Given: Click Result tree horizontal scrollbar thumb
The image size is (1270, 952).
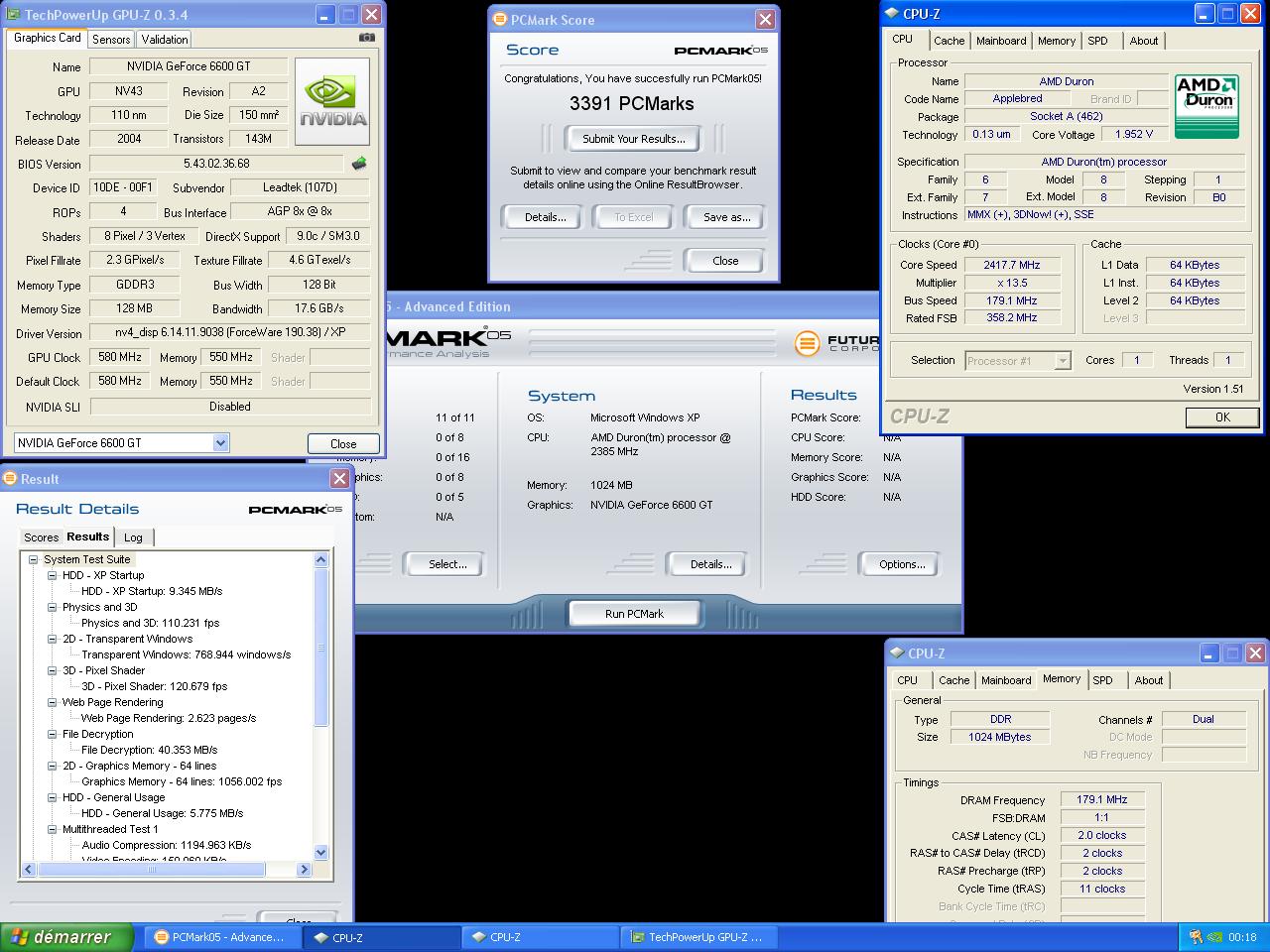Looking at the screenshot, I should pos(152,870).
